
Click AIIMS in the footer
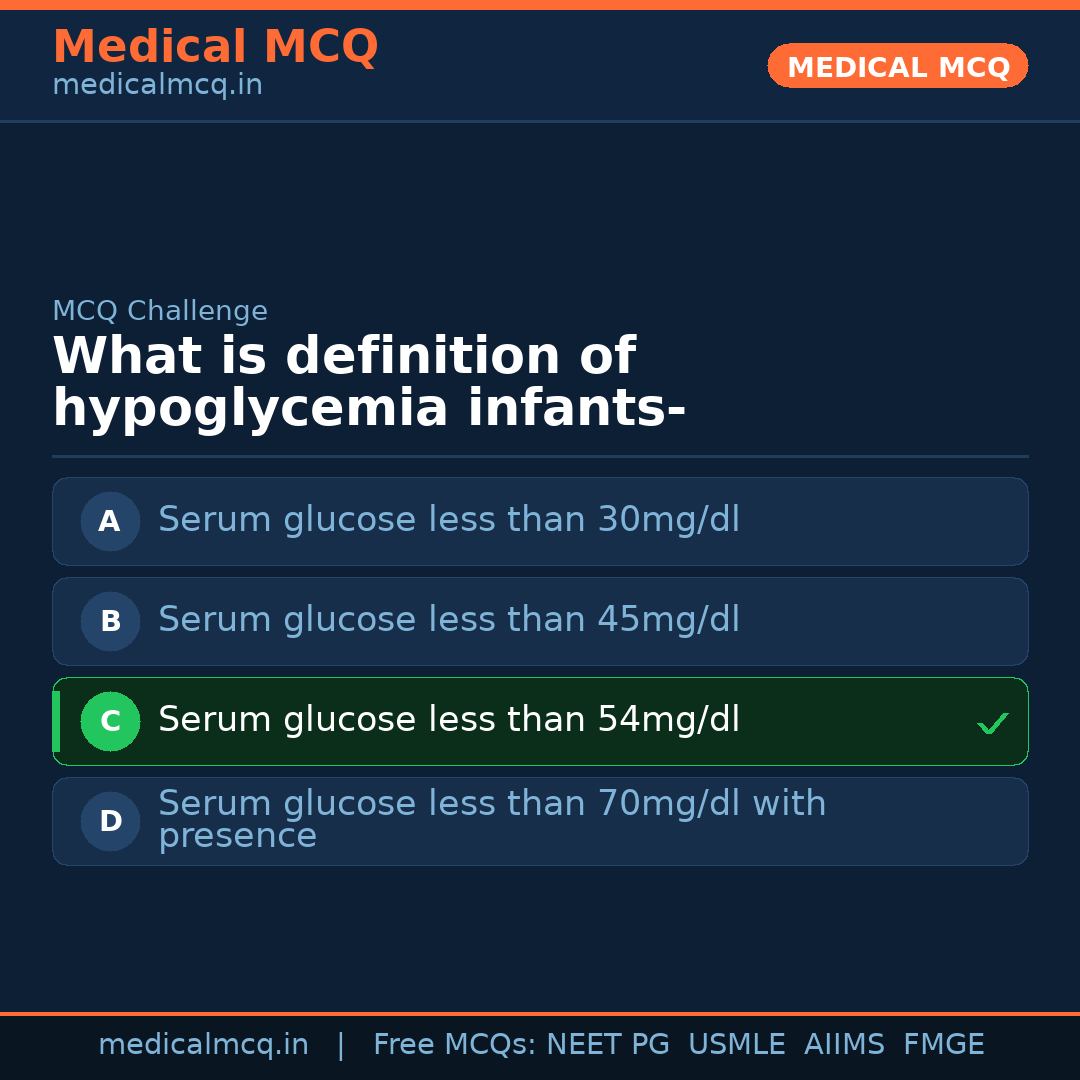pyautogui.click(x=844, y=1045)
